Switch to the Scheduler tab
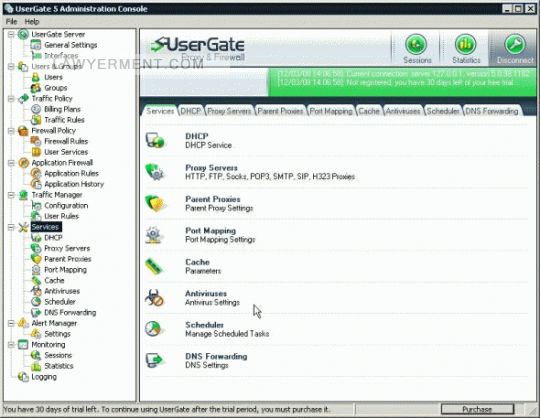This screenshot has width=540, height=418. click(x=443, y=111)
